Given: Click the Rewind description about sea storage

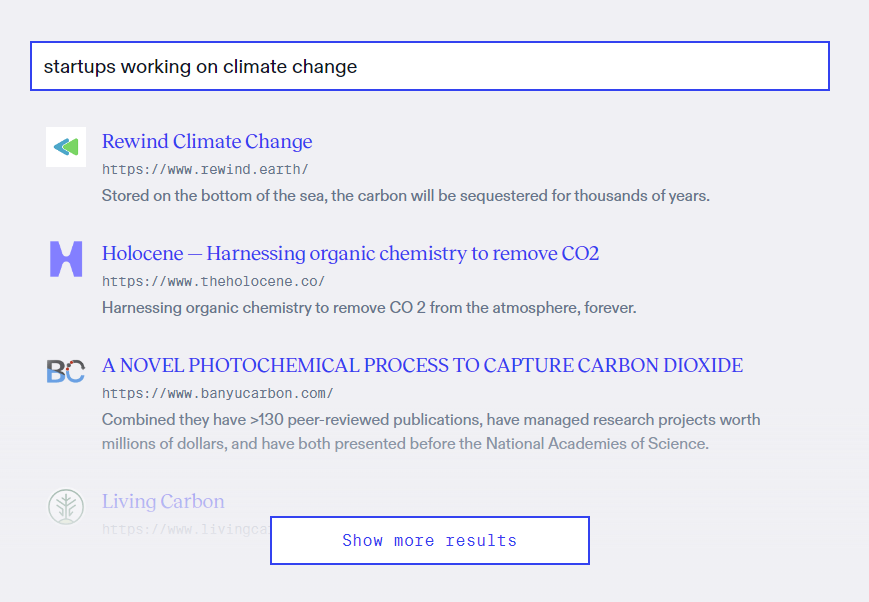Looking at the screenshot, I should 405,196.
